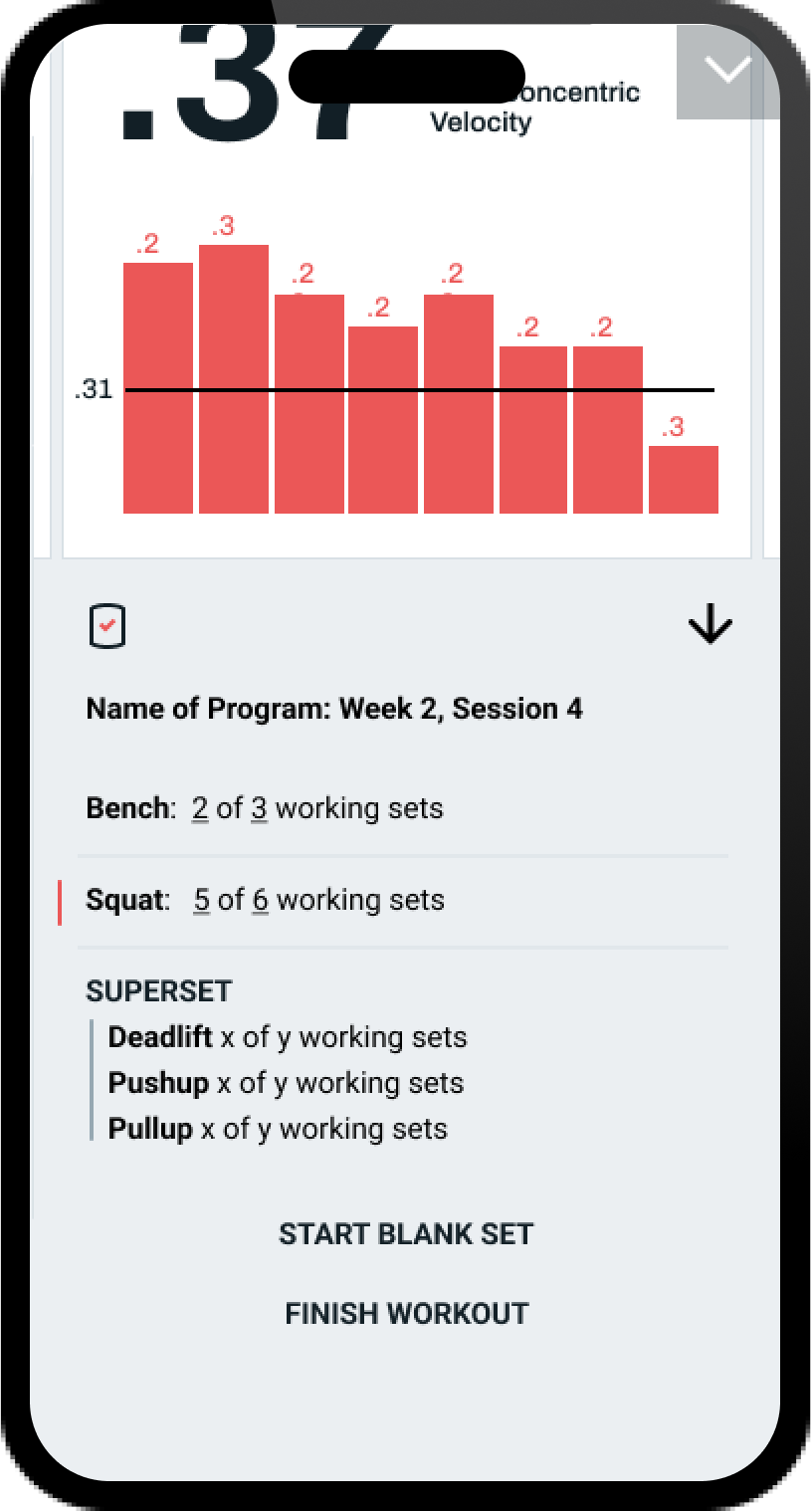Tap the tallest velocity bar
The image size is (812, 1511).
coord(233,378)
